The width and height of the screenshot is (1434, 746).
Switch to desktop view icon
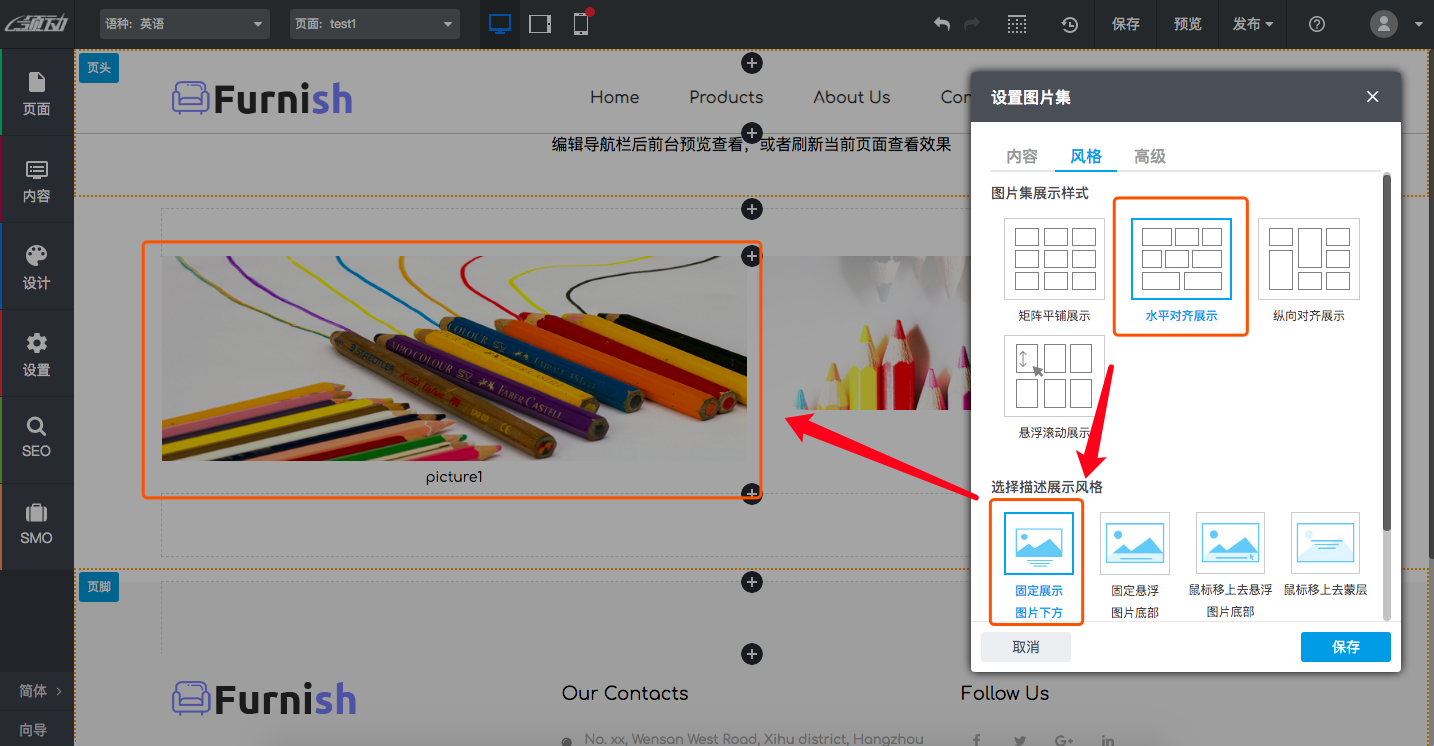[500, 24]
